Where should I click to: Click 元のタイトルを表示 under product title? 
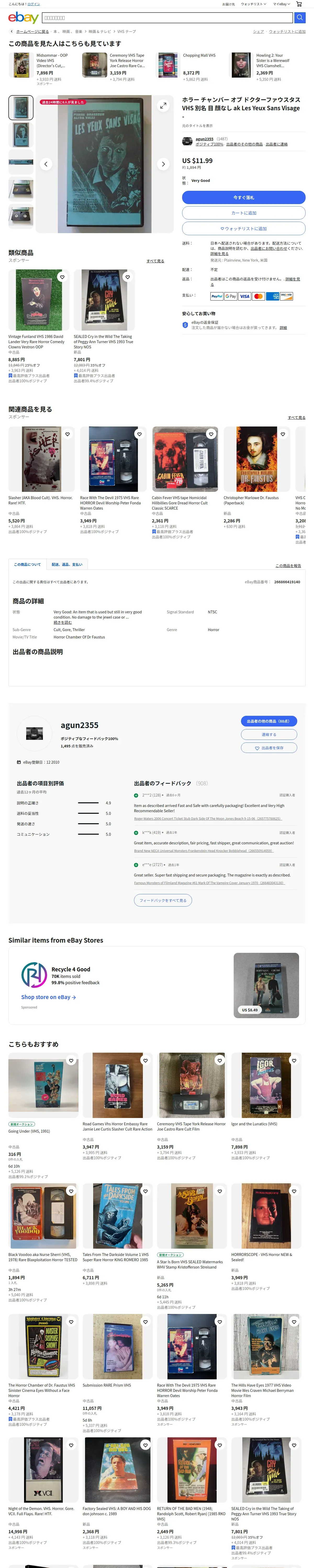click(x=197, y=125)
